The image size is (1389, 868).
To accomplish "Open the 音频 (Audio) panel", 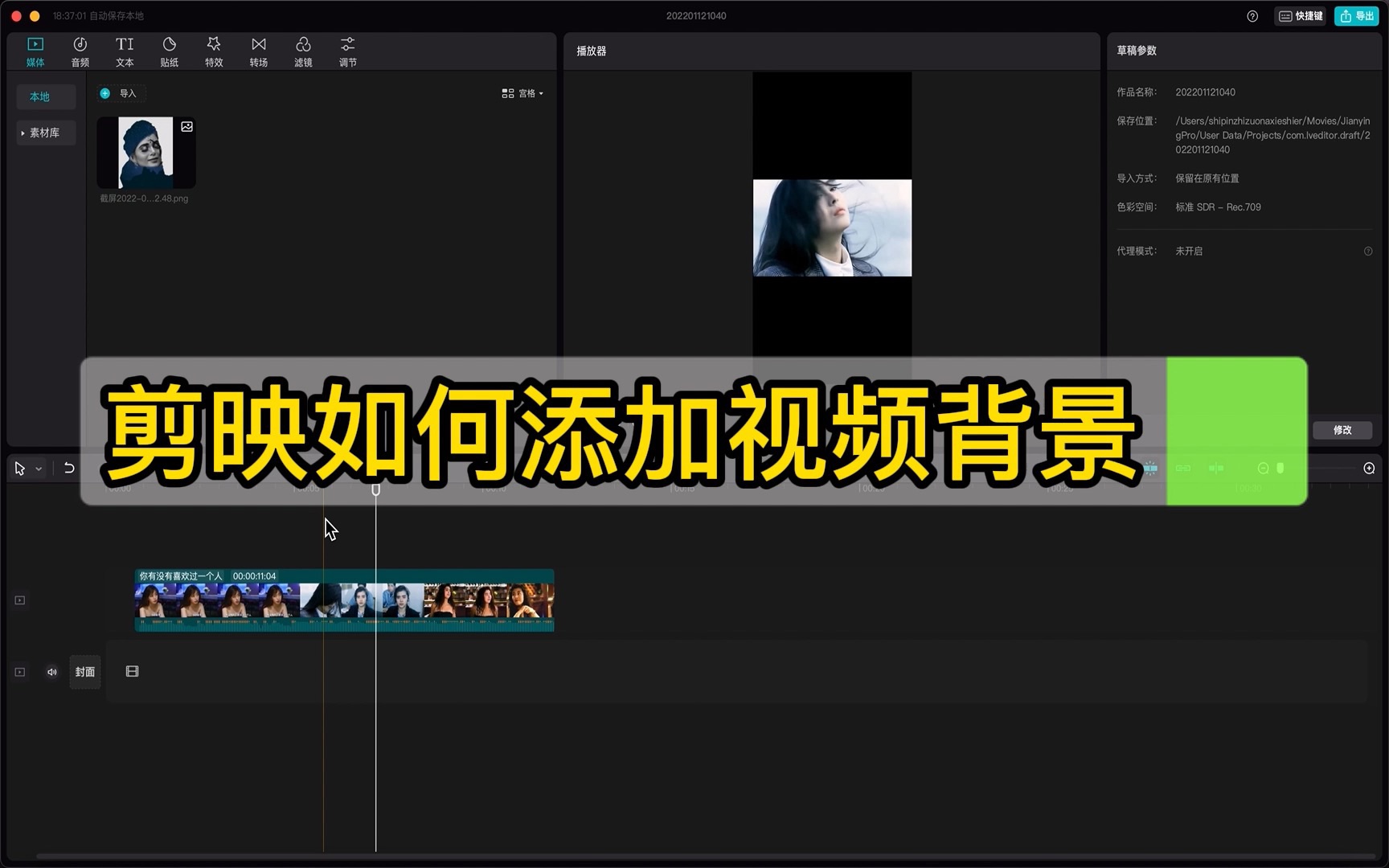I will (80, 51).
